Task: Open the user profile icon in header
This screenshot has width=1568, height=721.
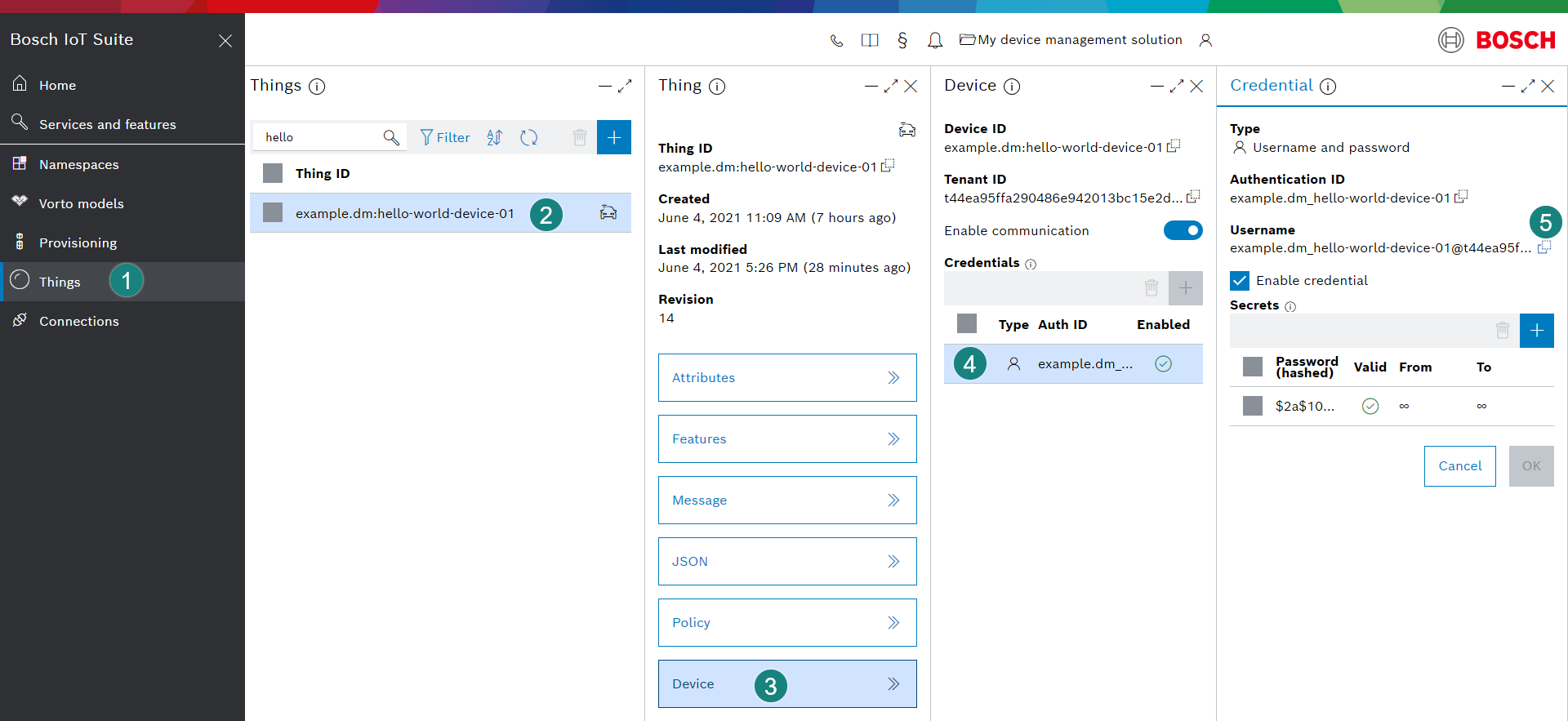Action: click(x=1205, y=40)
